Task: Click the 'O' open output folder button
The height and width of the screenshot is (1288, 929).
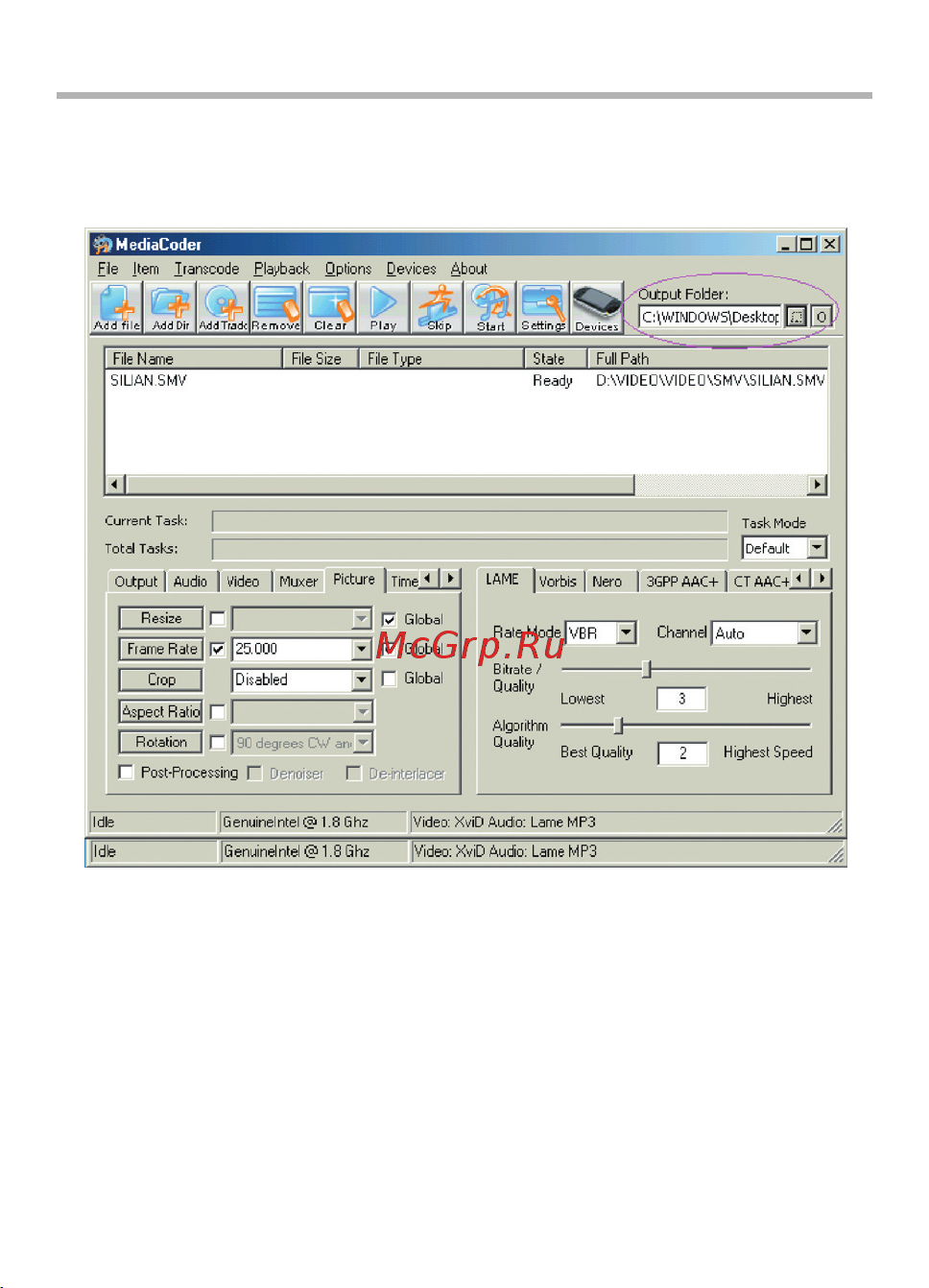Action: 822,317
